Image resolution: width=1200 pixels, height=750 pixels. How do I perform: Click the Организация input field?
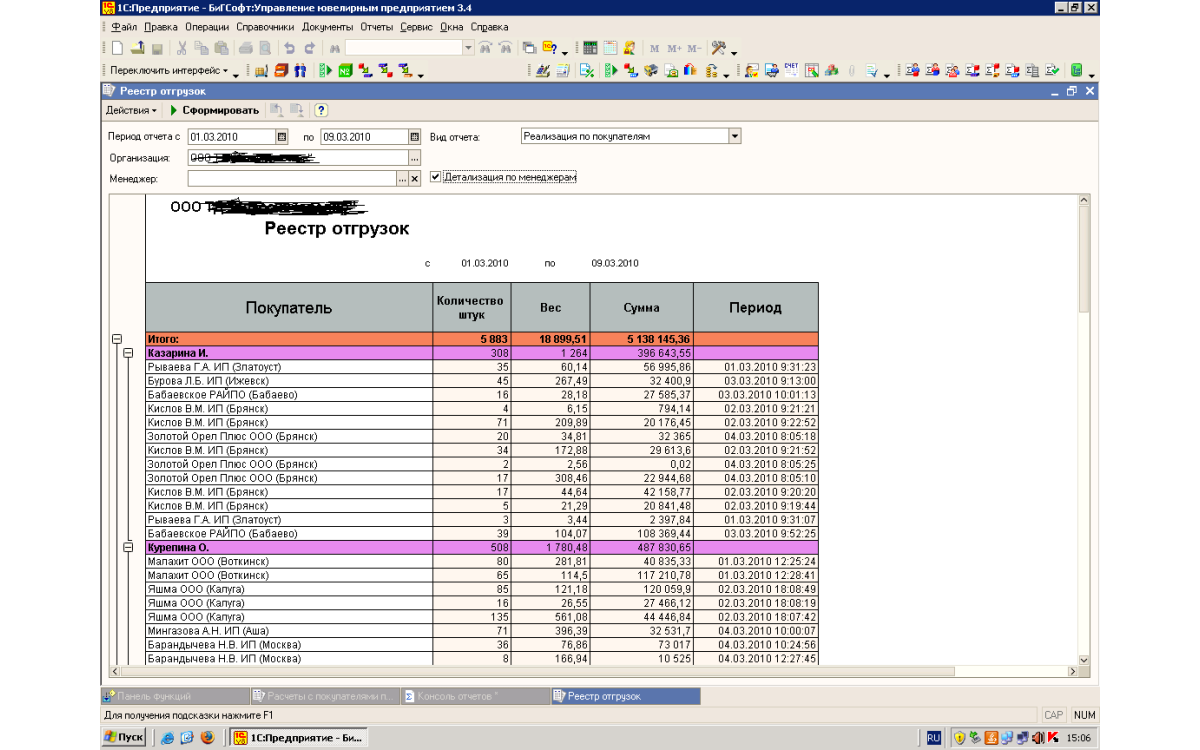point(297,158)
